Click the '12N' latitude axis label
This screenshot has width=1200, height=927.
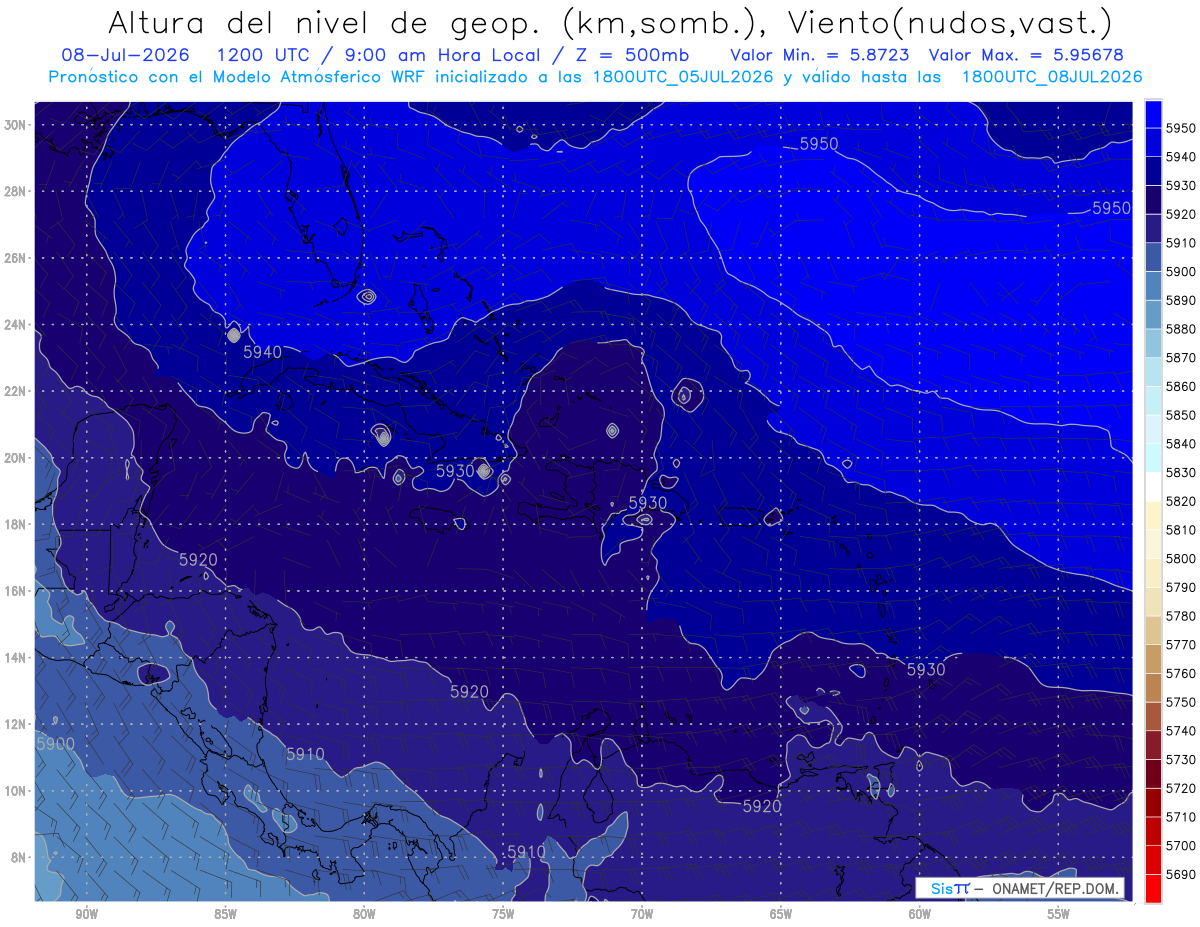[15, 724]
